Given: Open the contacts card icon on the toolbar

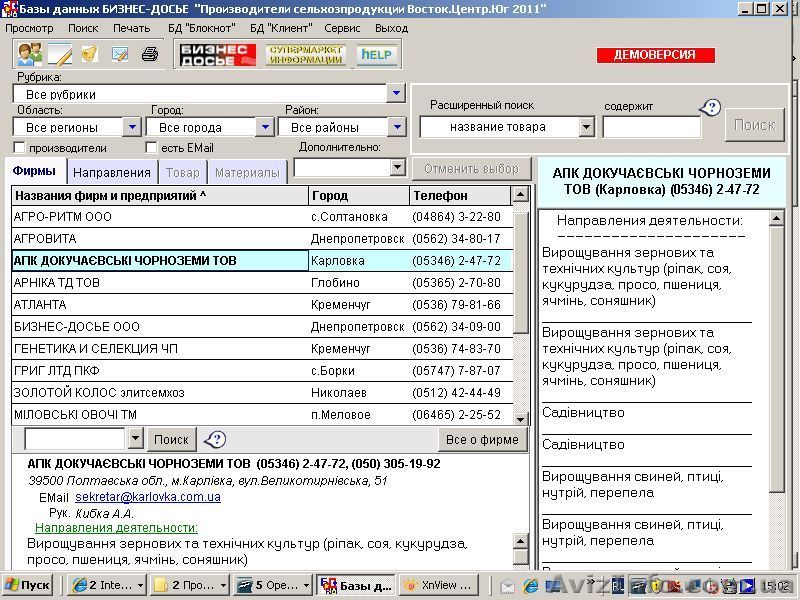Looking at the screenshot, I should [x=28, y=55].
